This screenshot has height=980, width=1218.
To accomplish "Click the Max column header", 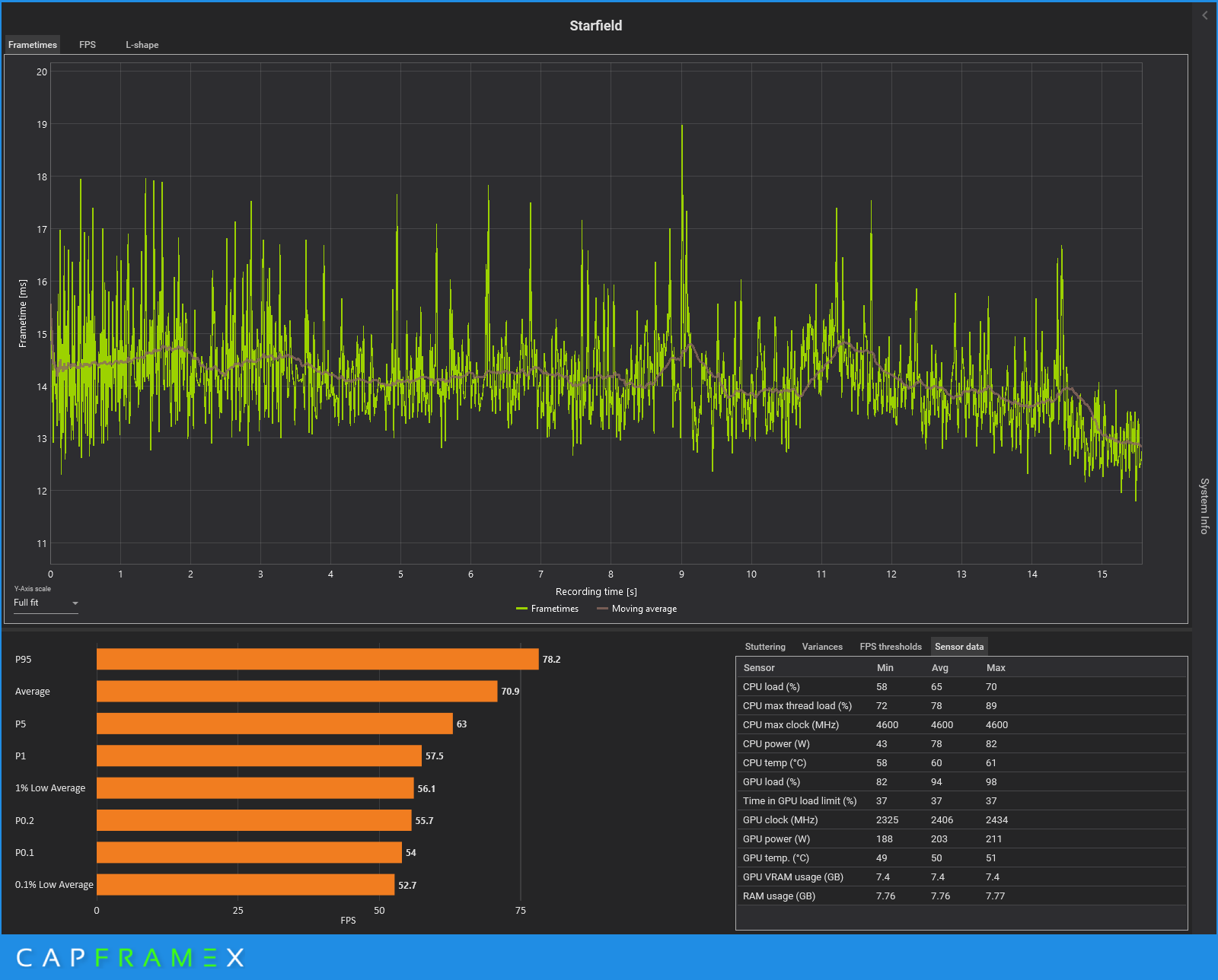I will pos(996,668).
